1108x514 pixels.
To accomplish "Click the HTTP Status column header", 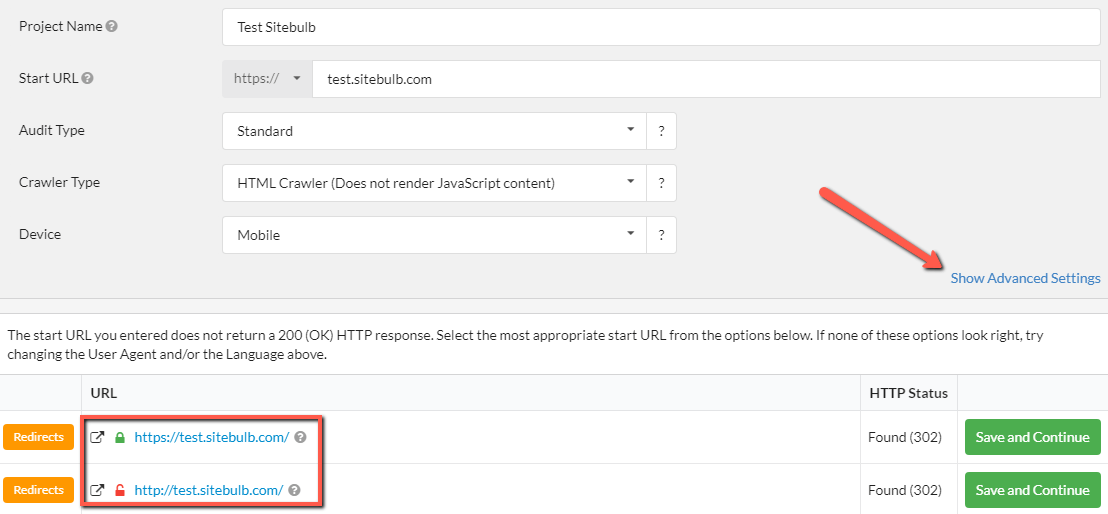I will point(909,392).
